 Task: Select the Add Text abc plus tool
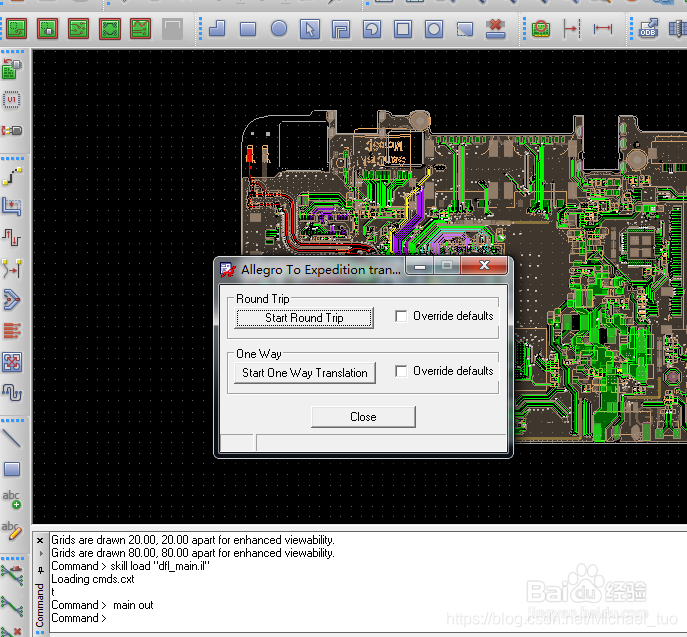coord(12,500)
